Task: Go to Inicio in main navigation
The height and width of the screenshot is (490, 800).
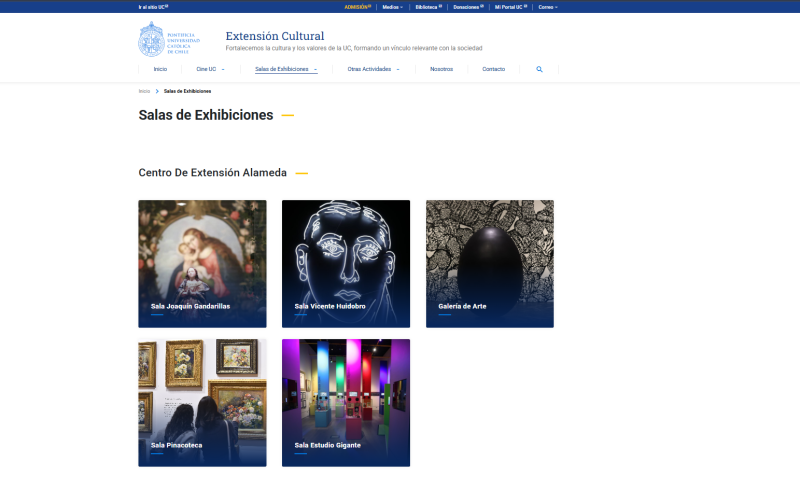Action: (x=160, y=69)
